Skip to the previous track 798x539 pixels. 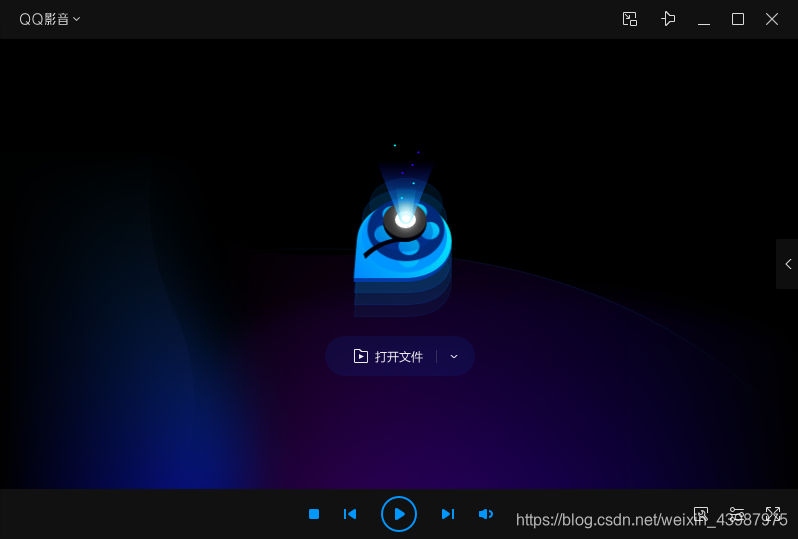point(350,514)
